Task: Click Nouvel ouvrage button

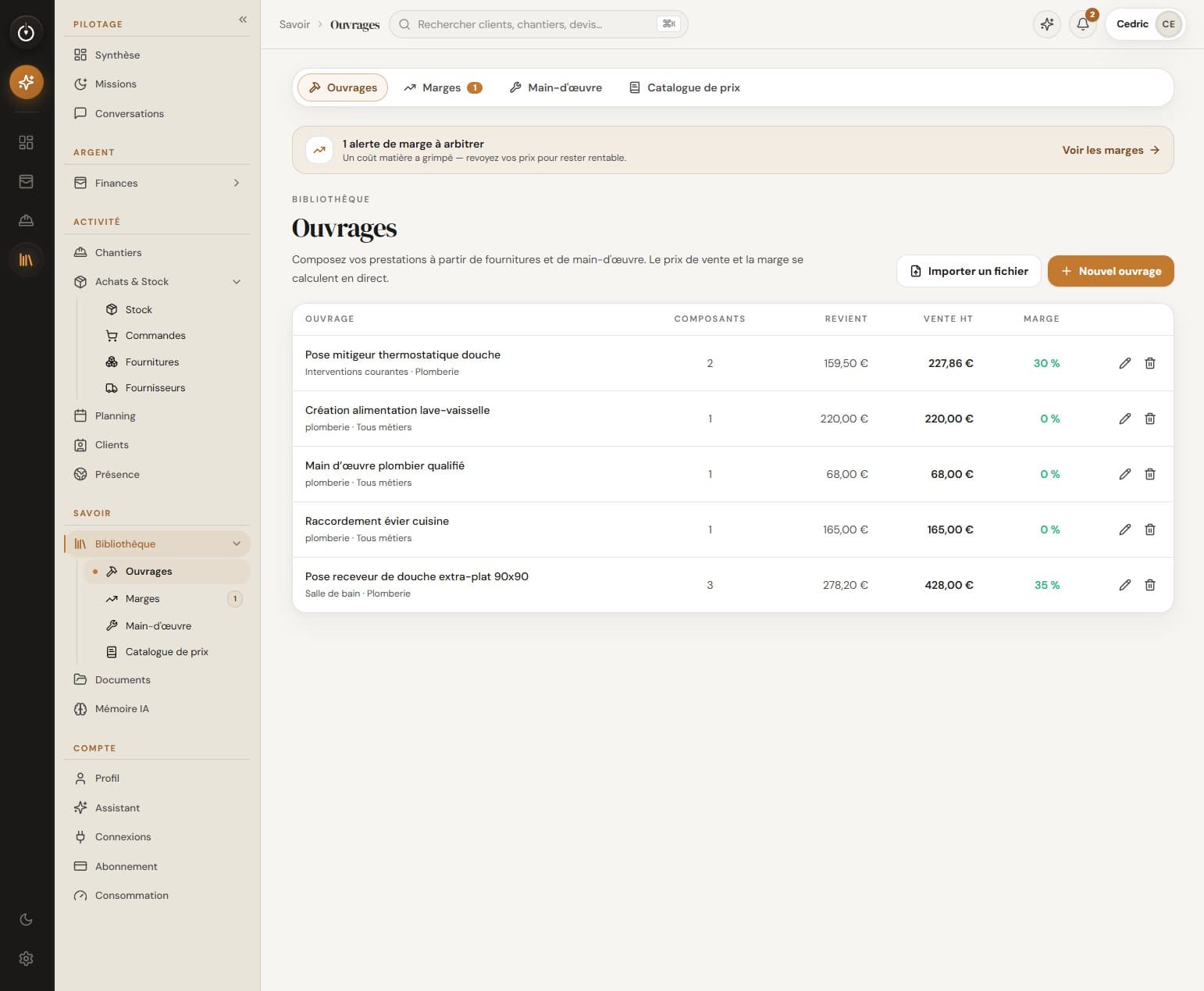Action: point(1110,271)
